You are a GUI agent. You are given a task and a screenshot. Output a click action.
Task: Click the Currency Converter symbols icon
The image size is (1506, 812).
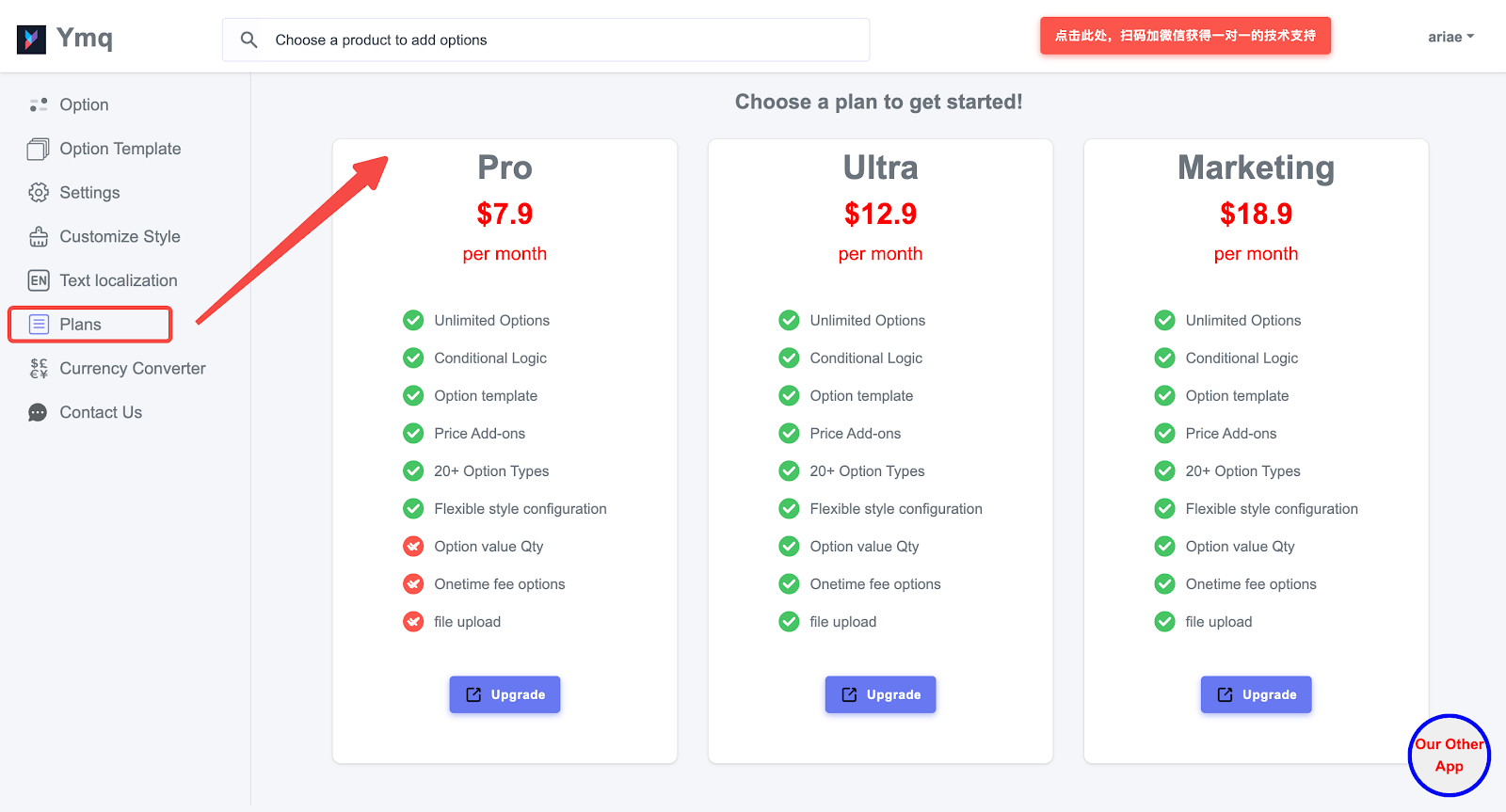[38, 368]
